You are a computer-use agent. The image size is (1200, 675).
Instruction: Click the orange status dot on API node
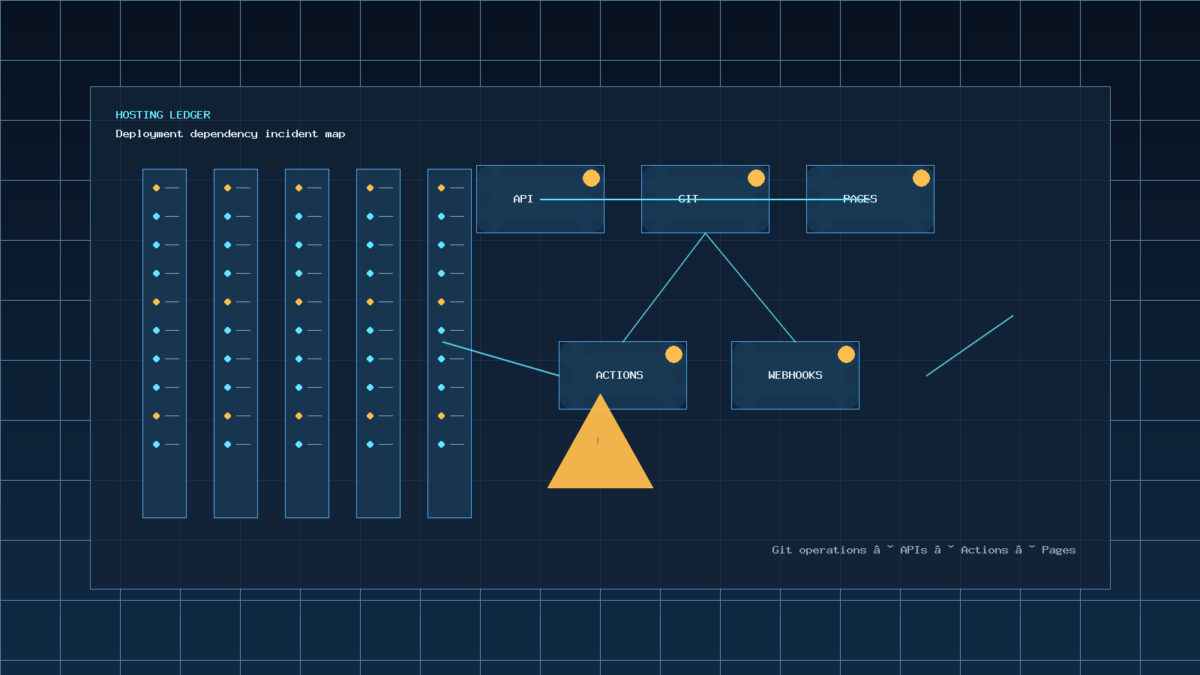591,178
